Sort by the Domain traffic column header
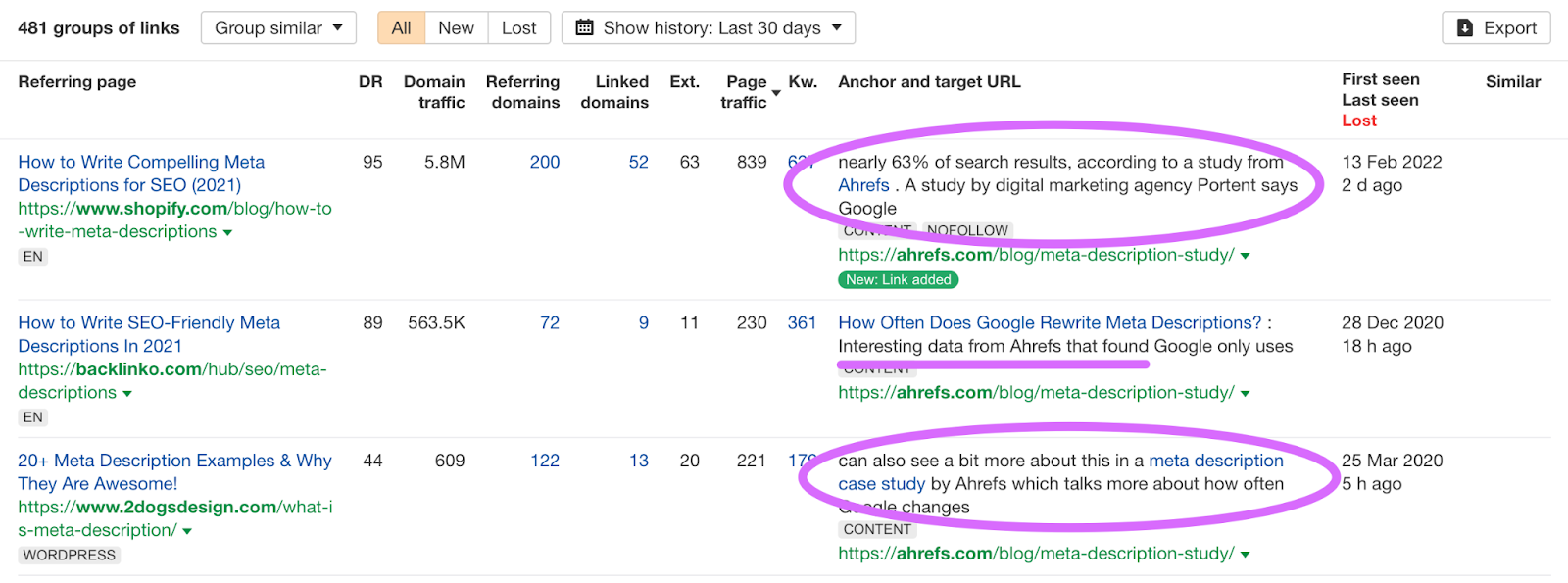The image size is (1568, 583). coord(434,92)
